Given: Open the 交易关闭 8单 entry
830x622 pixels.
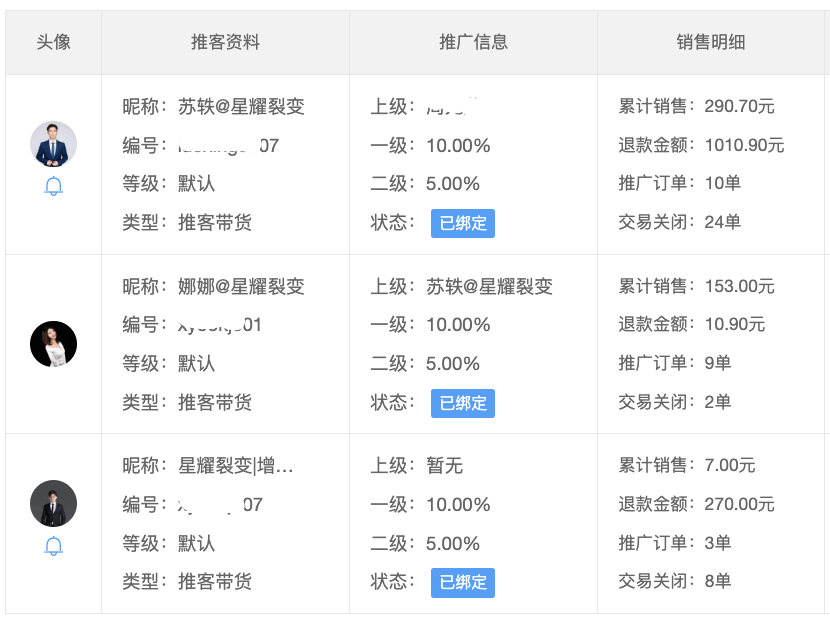Looking at the screenshot, I should tap(717, 581).
